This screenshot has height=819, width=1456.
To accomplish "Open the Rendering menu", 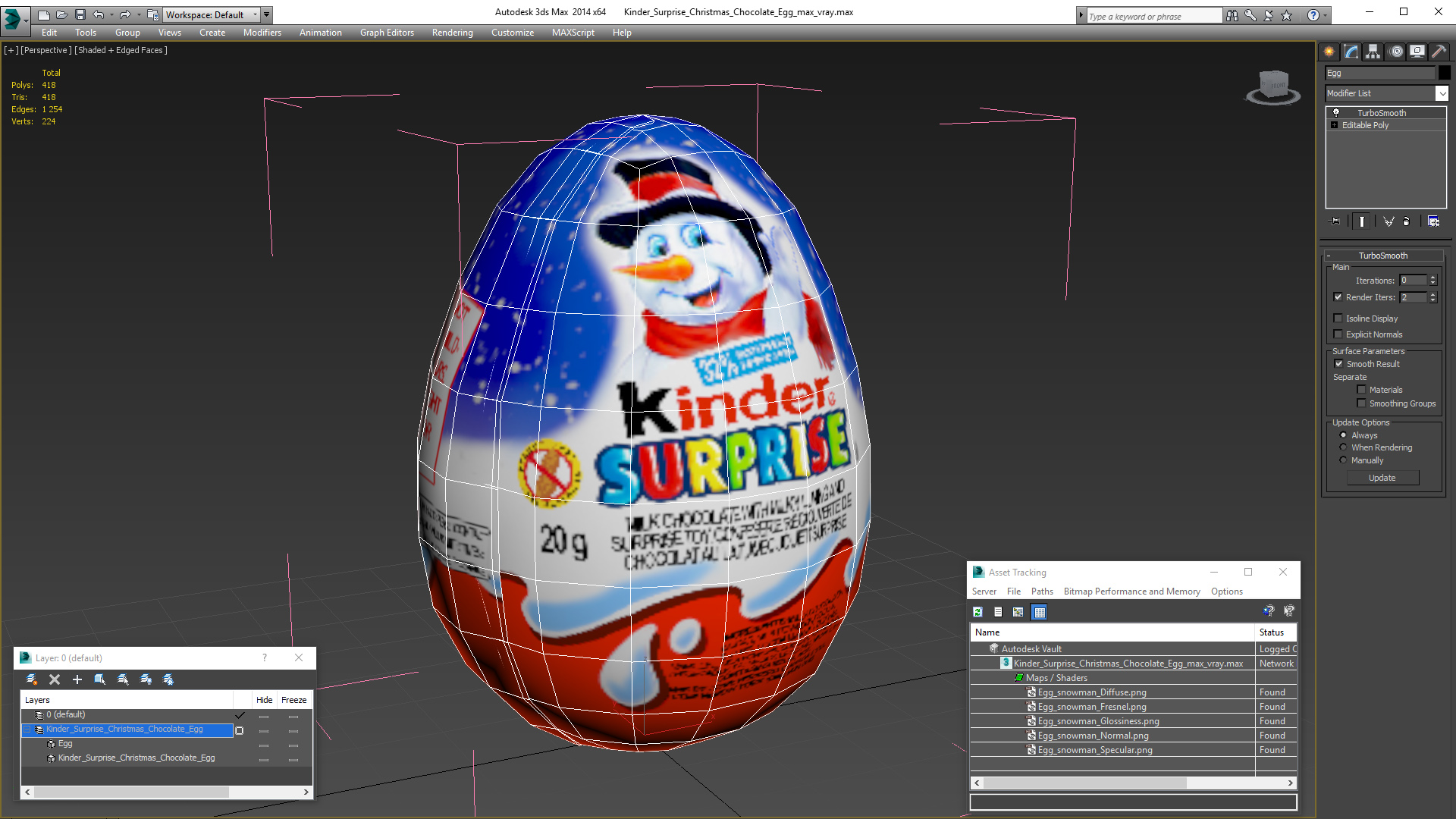I will 453,33.
